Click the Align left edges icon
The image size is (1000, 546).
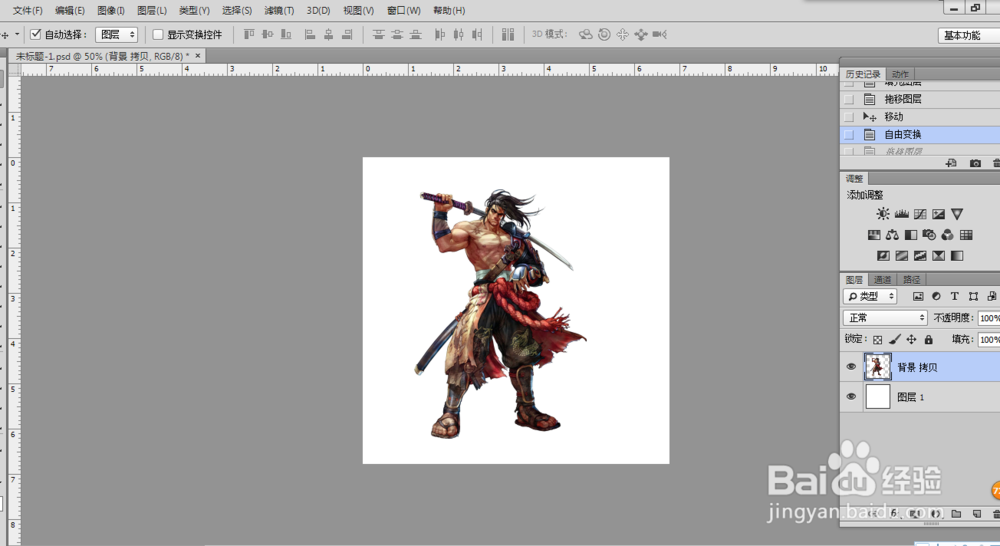(310, 34)
